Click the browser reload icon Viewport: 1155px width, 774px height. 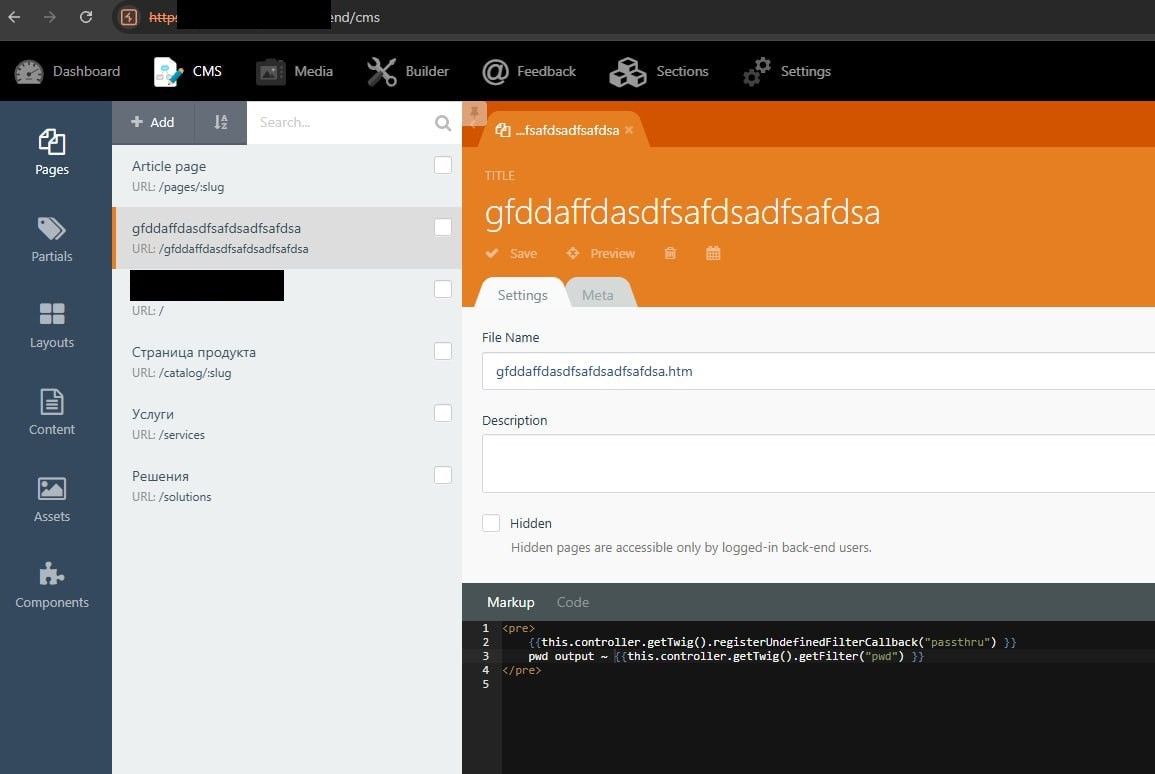click(86, 17)
